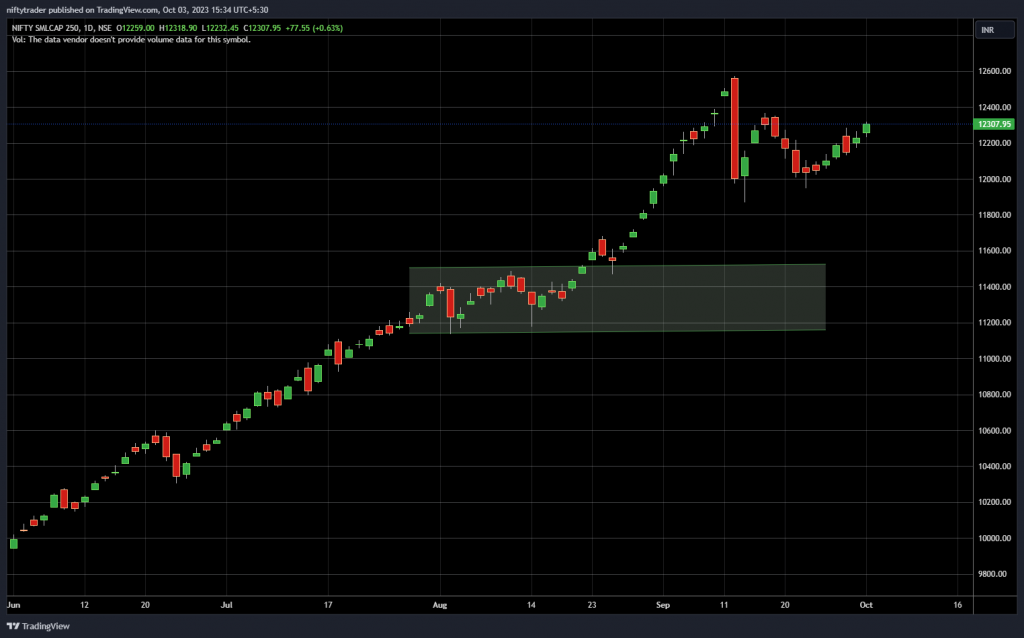Open the INR currency selector
Viewport: 1024px width, 638px height.
pyautogui.click(x=994, y=30)
